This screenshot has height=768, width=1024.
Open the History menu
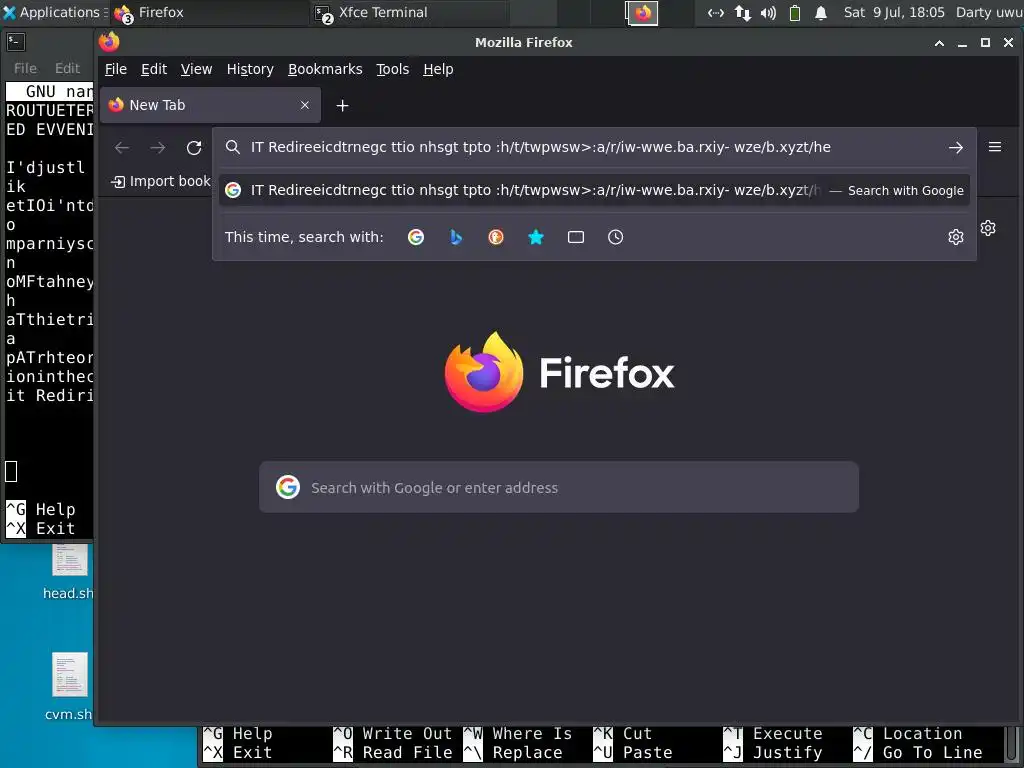tap(250, 69)
